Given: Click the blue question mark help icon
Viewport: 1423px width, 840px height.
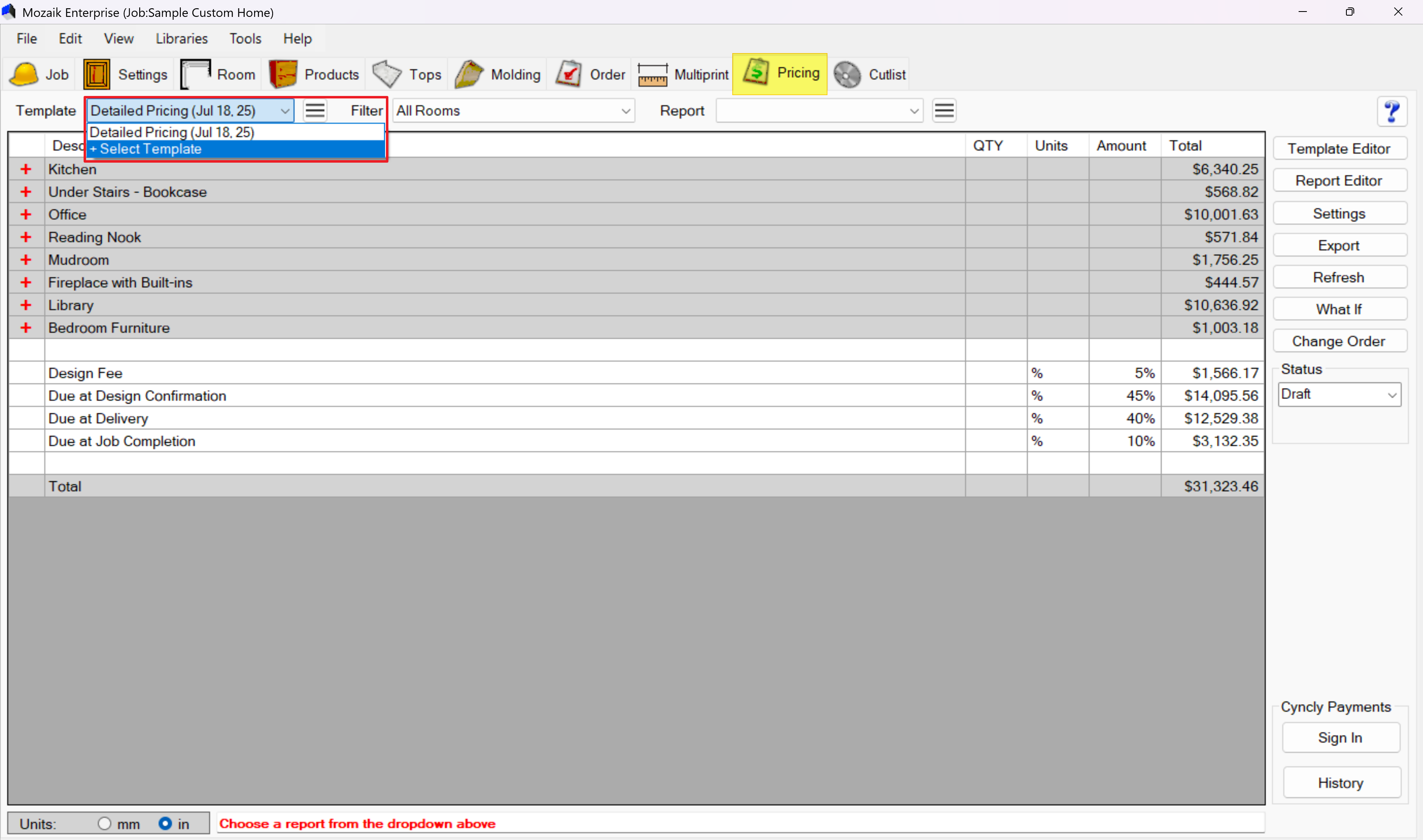Looking at the screenshot, I should pos(1392,112).
